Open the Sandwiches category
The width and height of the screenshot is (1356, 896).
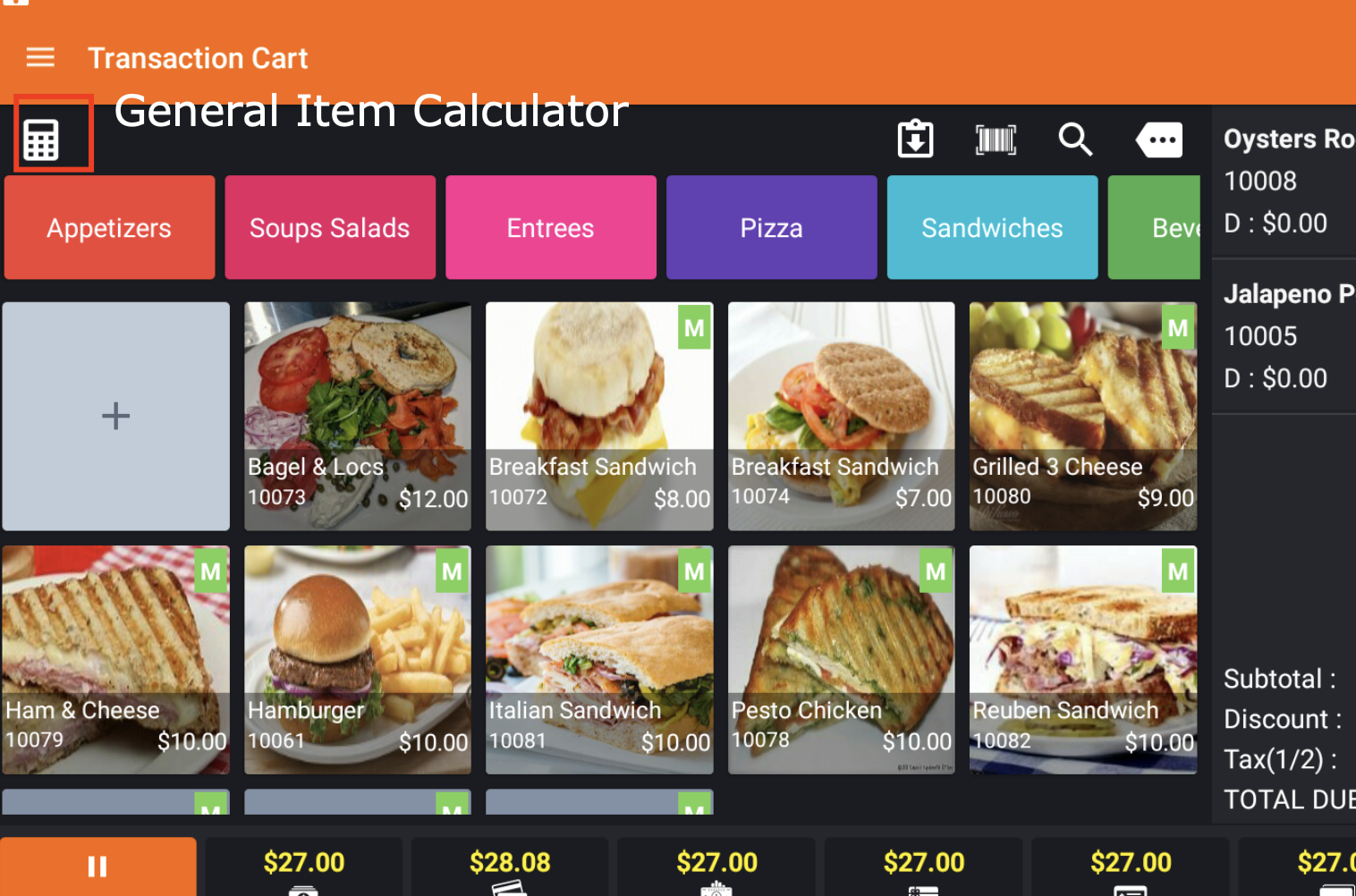tap(993, 227)
